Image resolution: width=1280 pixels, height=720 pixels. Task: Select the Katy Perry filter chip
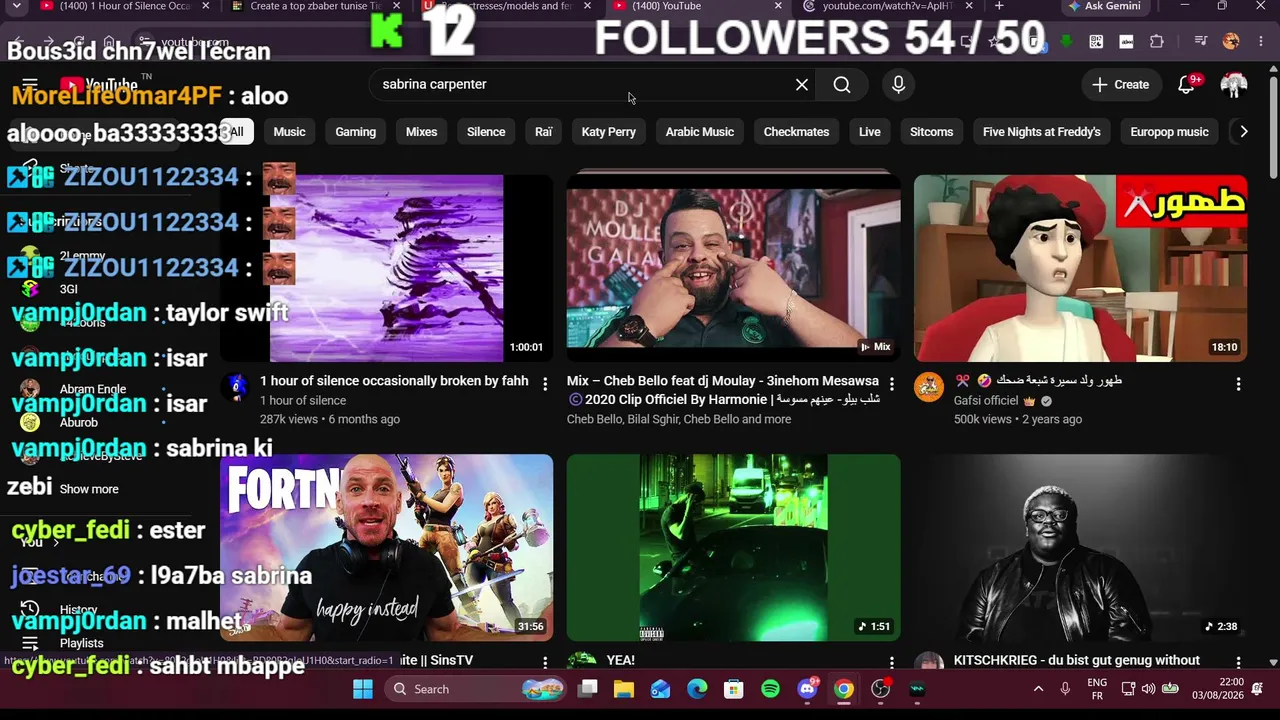click(x=609, y=132)
